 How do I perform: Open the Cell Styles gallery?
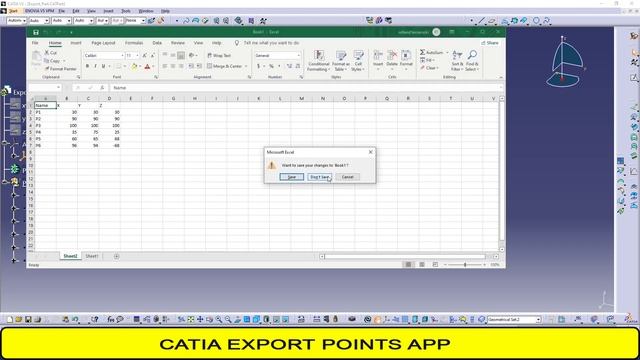pos(358,61)
